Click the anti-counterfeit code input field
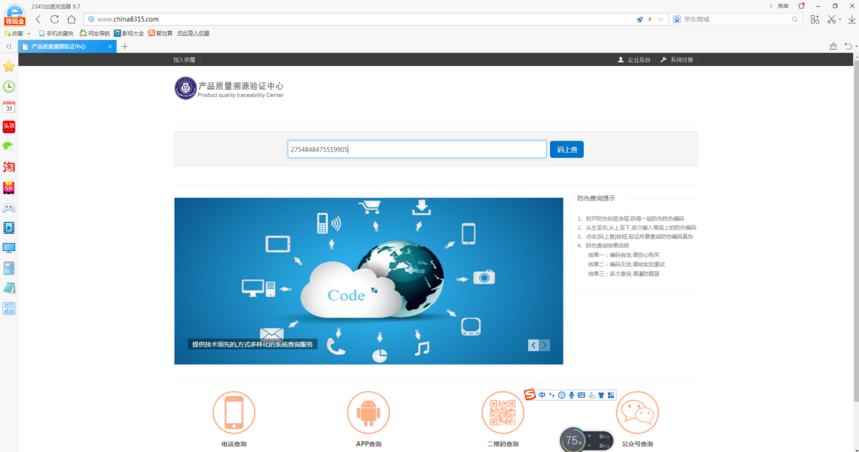The height and width of the screenshot is (452, 859). tap(416, 149)
